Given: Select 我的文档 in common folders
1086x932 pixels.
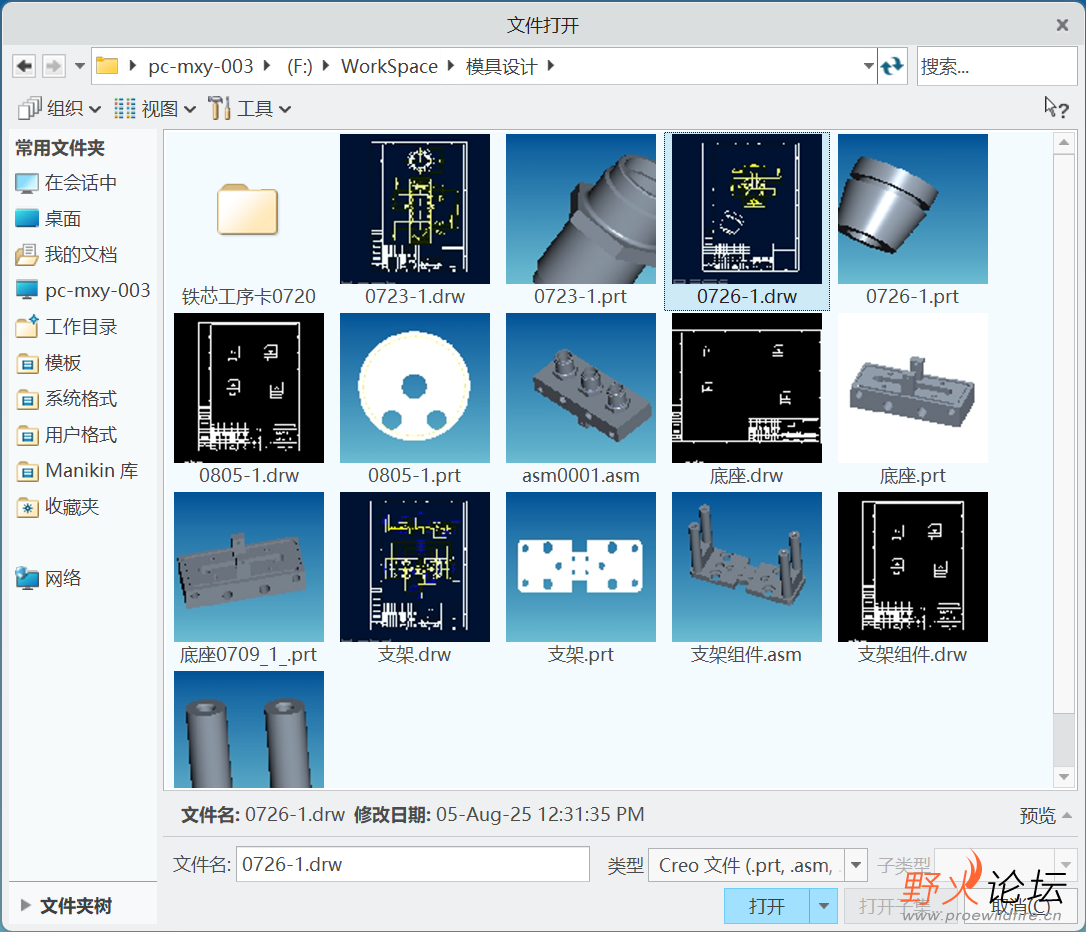Looking at the screenshot, I should coord(66,255).
